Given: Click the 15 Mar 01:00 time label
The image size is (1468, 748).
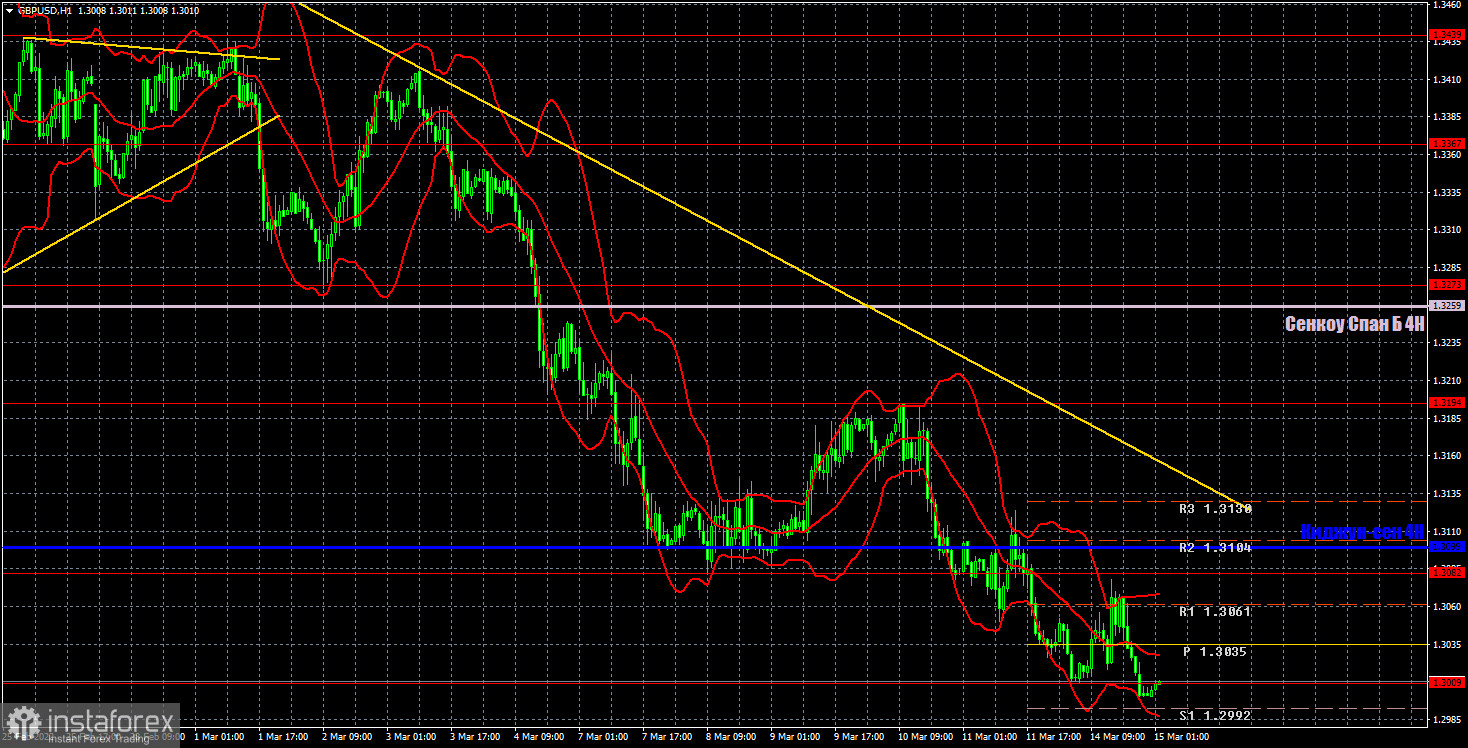Looking at the screenshot, I should coord(1180,737).
